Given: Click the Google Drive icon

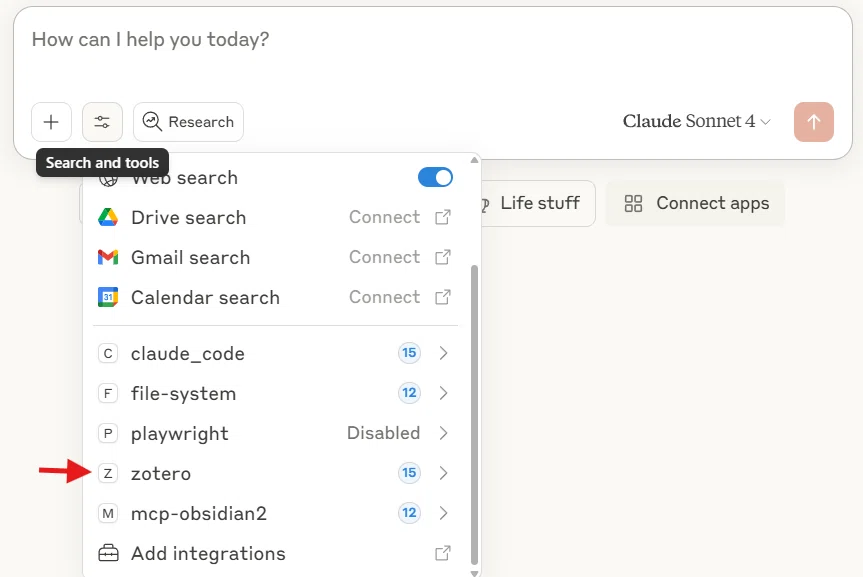Looking at the screenshot, I should pos(108,217).
